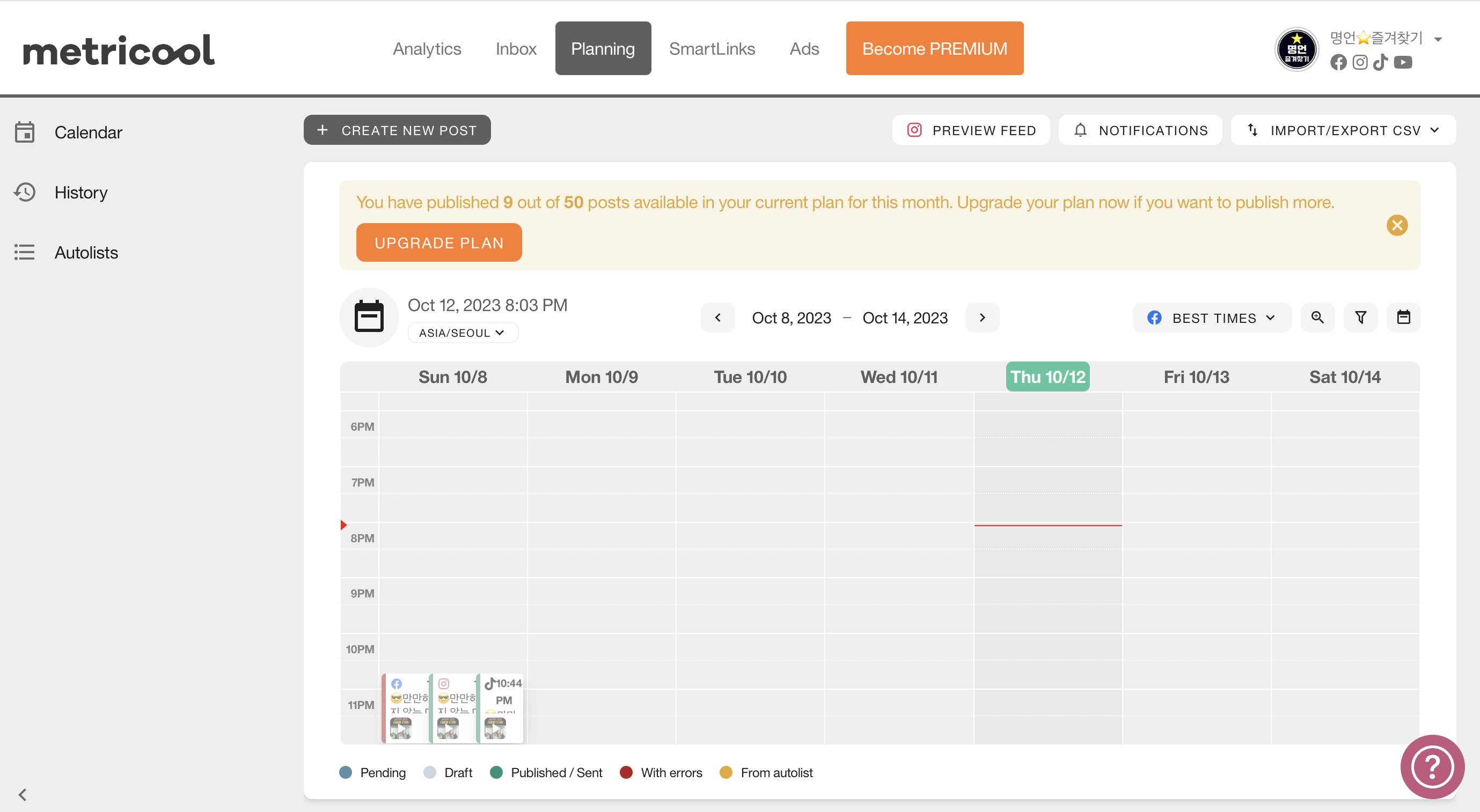The width and height of the screenshot is (1480, 812).
Task: Collapse the sidebar with bottom-left arrow
Action: click(x=23, y=795)
